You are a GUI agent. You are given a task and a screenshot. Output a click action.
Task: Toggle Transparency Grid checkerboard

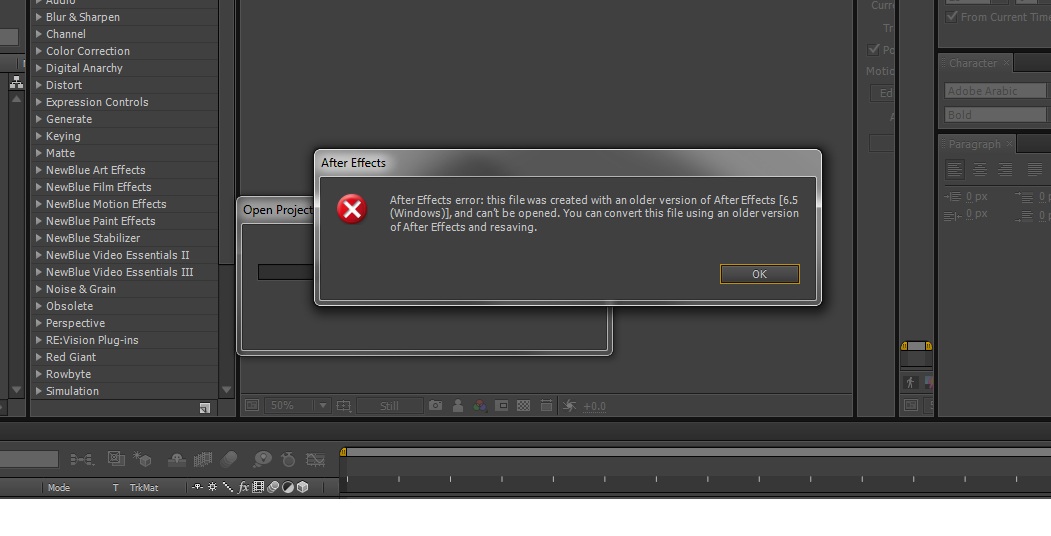coord(523,405)
